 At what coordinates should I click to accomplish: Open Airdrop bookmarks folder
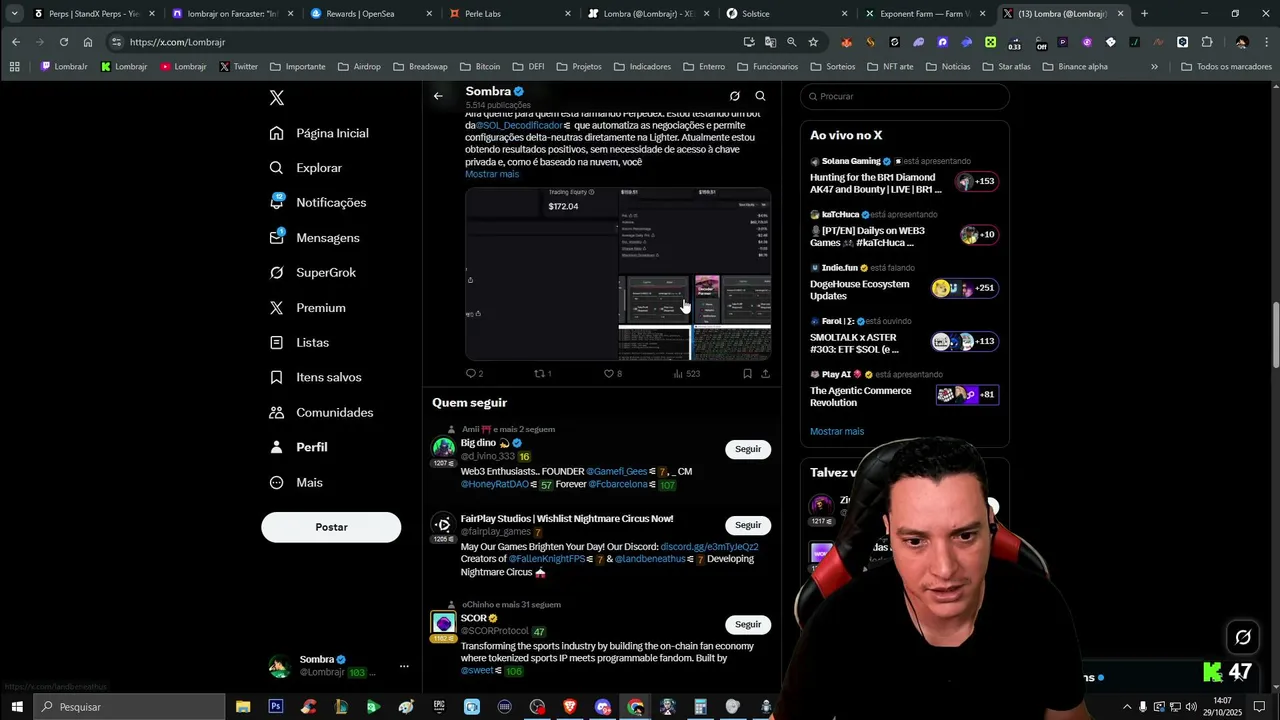359,67
